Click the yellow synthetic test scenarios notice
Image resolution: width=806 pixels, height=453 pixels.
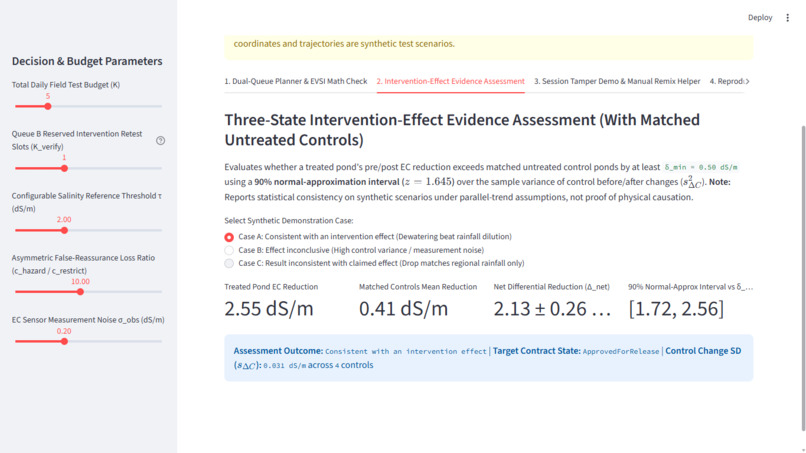point(488,46)
